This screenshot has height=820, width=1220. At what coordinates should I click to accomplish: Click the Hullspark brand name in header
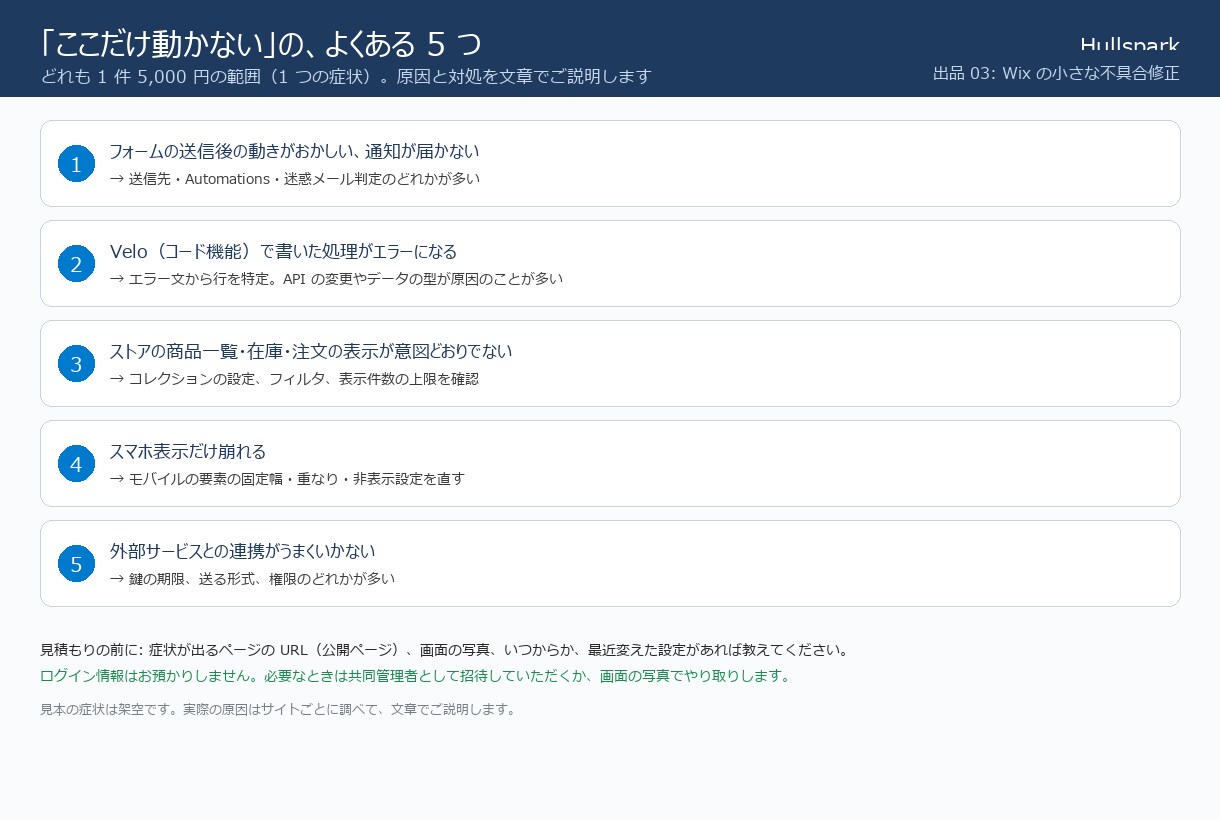1130,45
